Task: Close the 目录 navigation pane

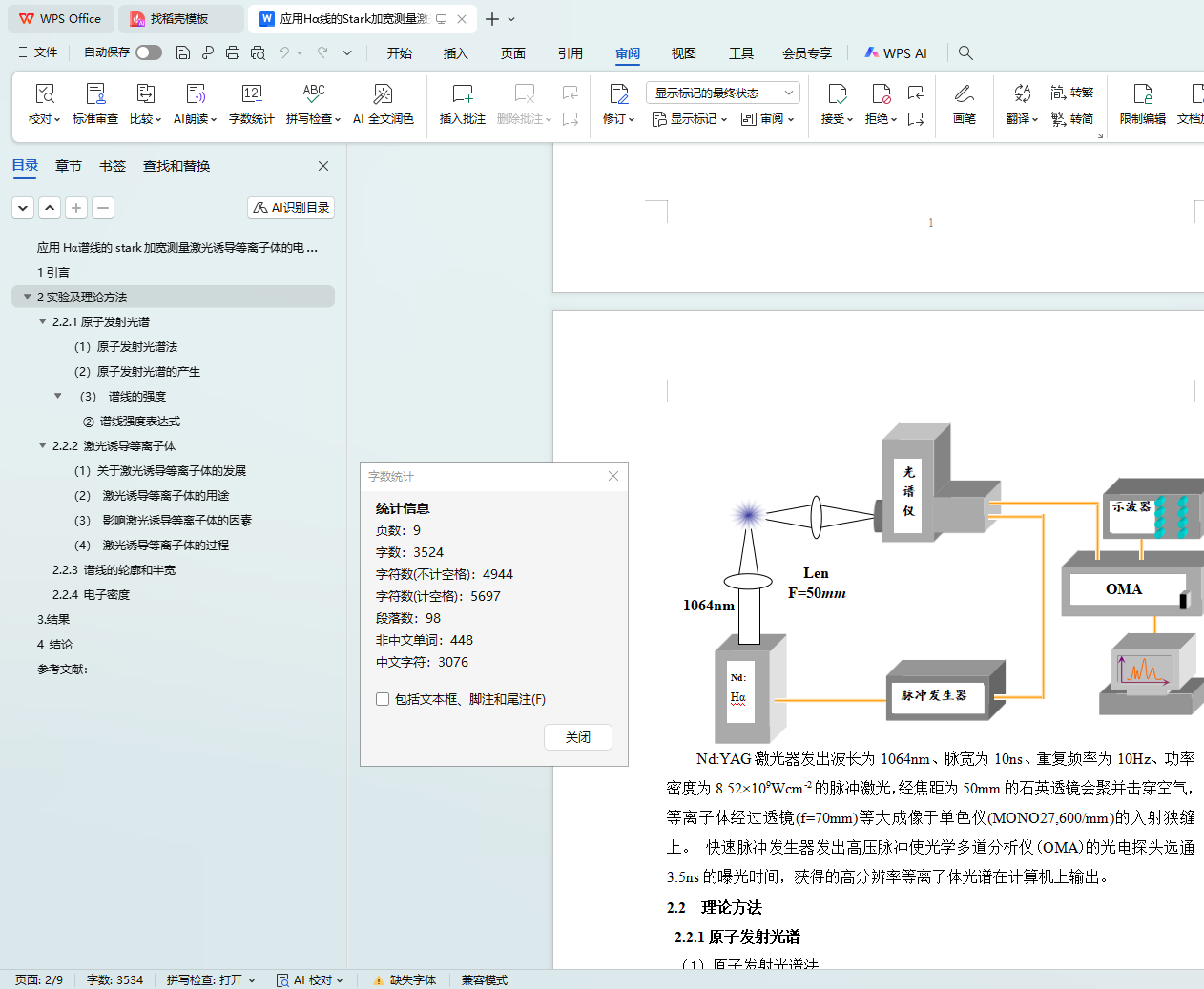Action: point(323,166)
